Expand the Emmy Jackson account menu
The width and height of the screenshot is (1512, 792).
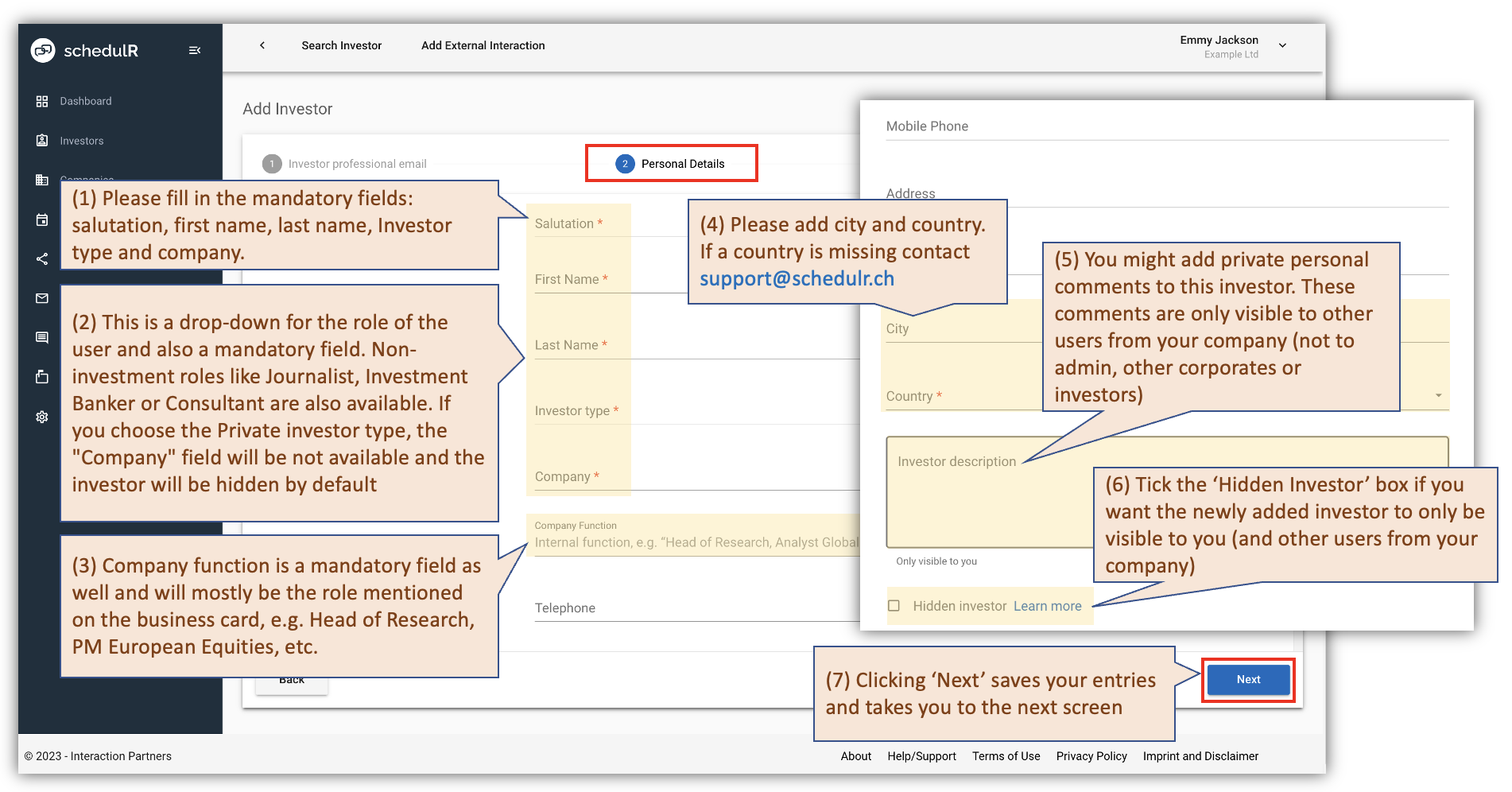point(1282,45)
